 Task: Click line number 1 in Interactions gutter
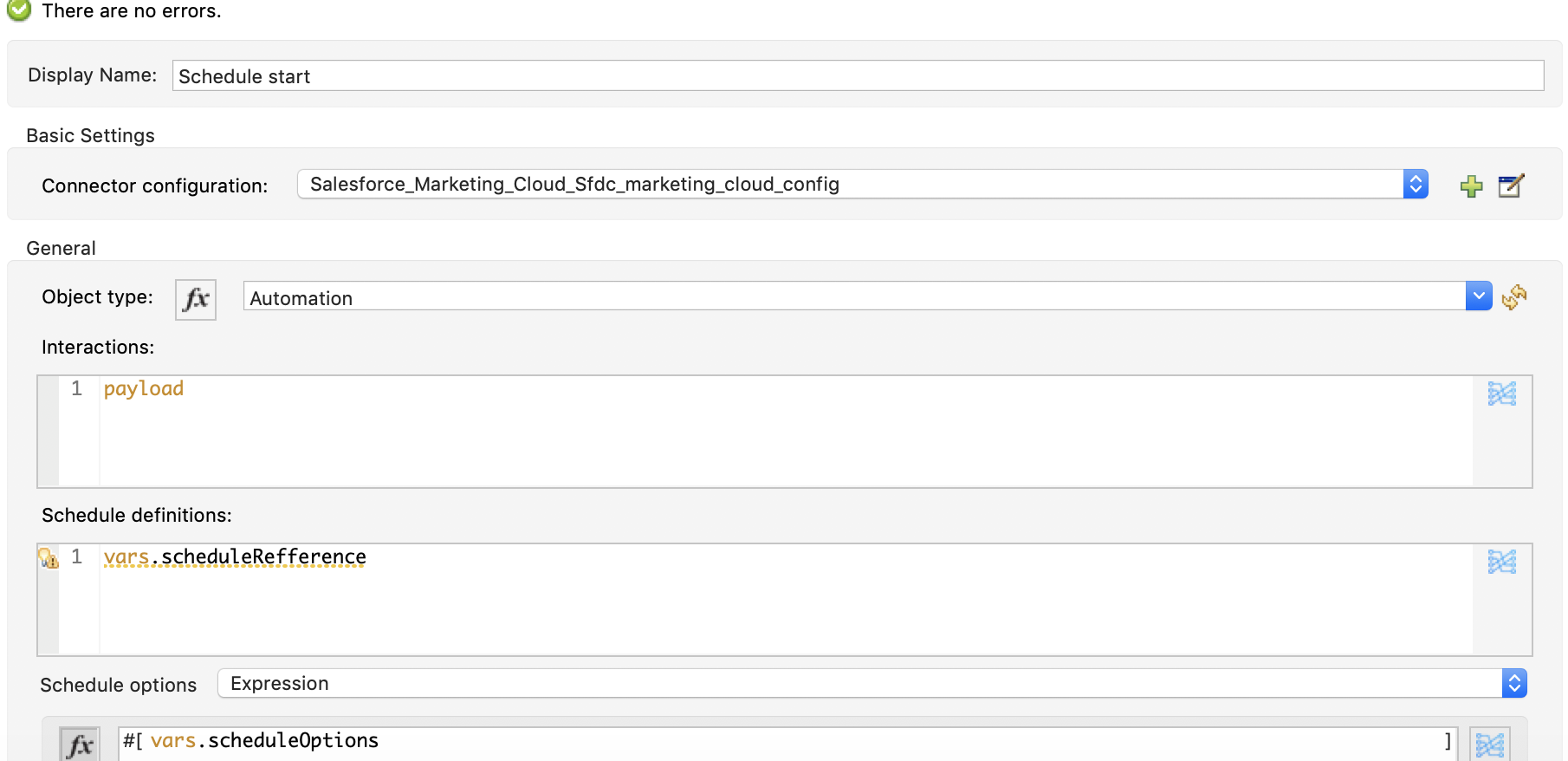click(x=78, y=388)
